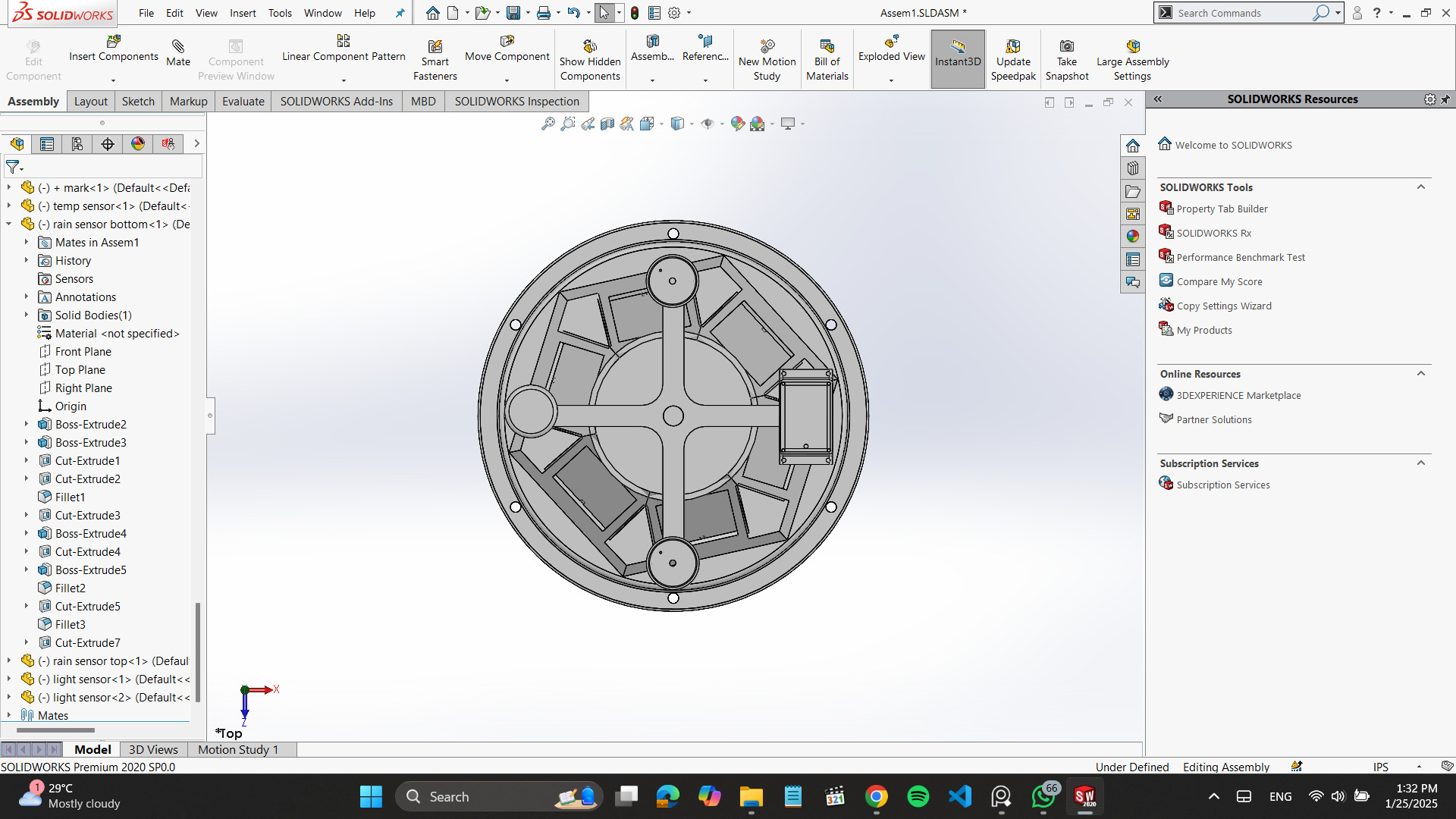Open Insert Components dropdown arrow

click(x=113, y=80)
